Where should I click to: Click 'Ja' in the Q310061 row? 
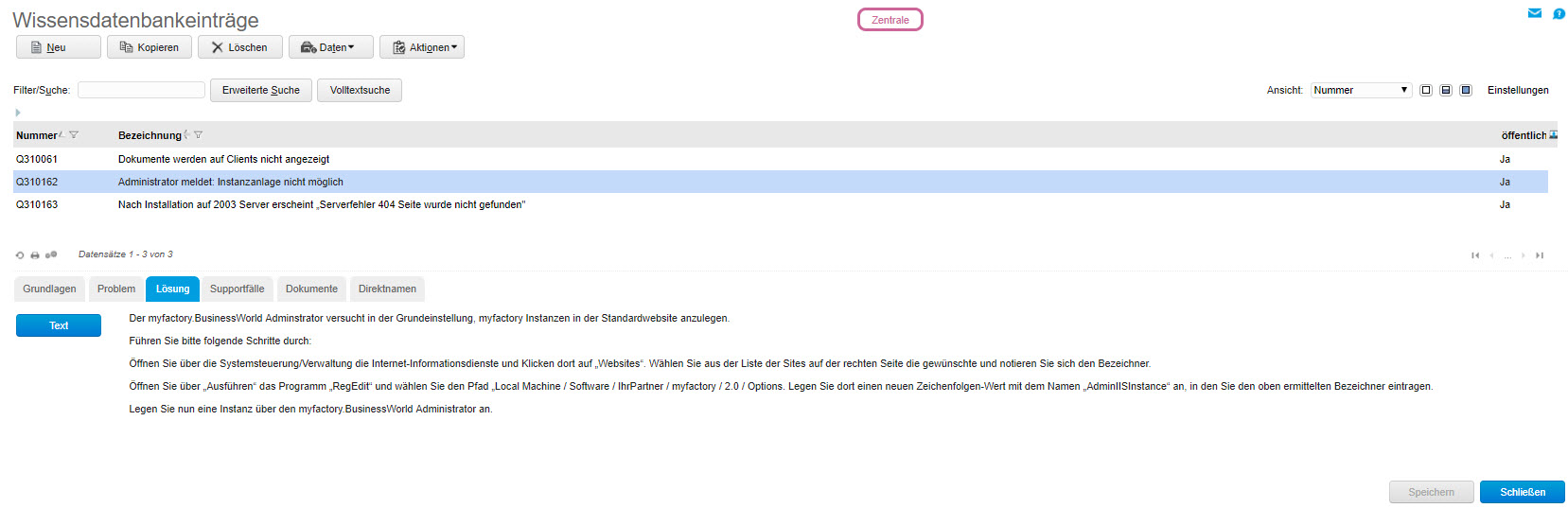click(1505, 159)
